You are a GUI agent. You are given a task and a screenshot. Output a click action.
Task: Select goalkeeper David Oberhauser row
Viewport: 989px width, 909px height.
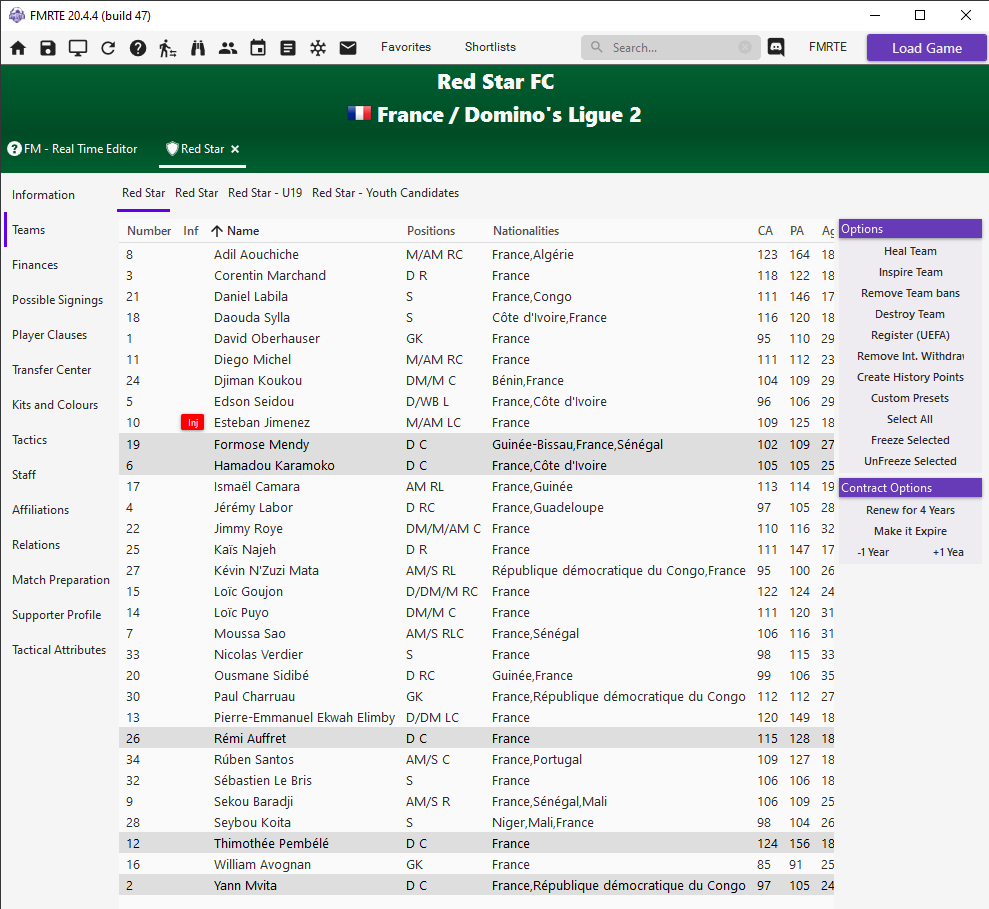476,339
